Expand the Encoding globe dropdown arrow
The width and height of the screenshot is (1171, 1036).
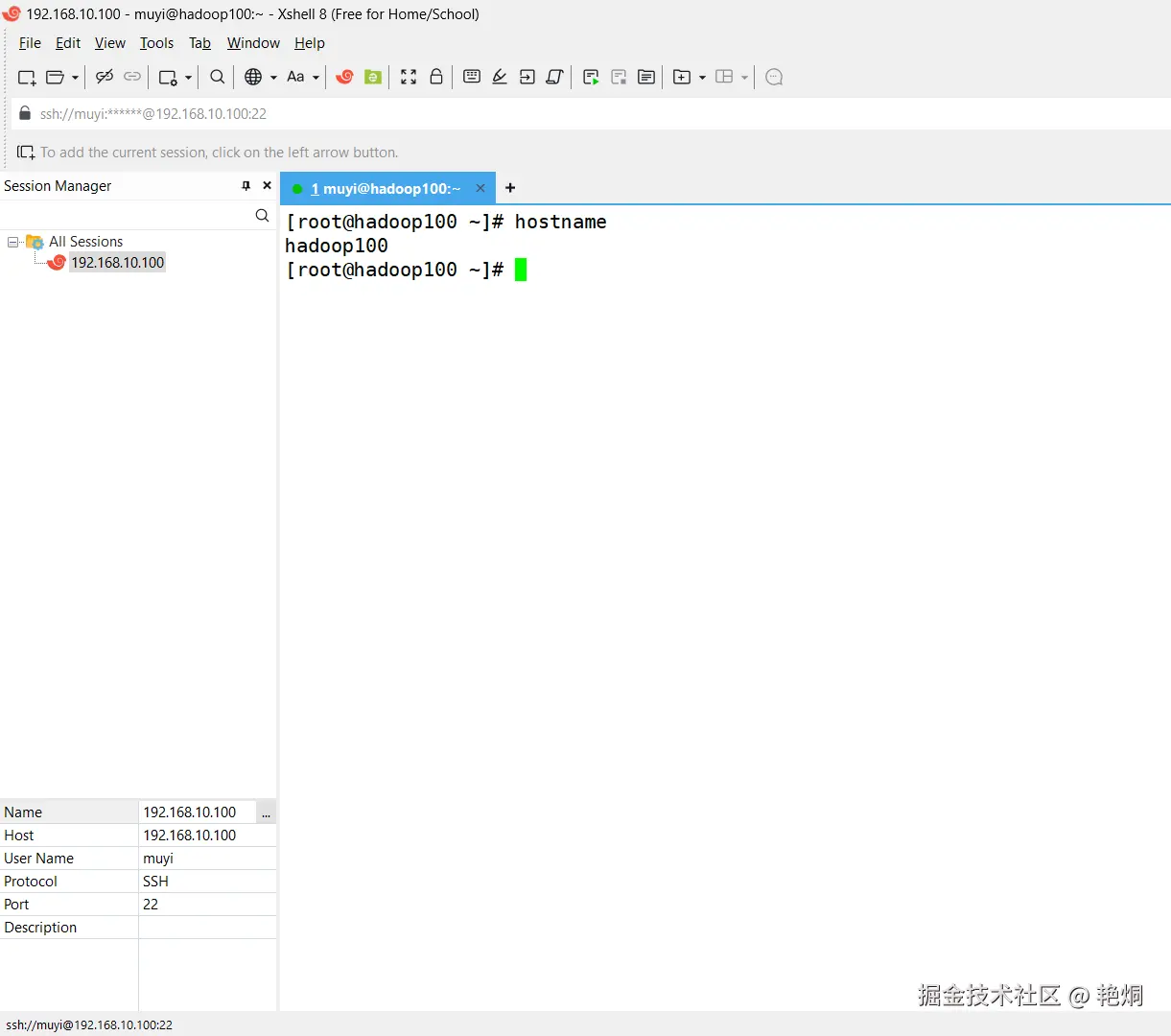pyautogui.click(x=273, y=78)
